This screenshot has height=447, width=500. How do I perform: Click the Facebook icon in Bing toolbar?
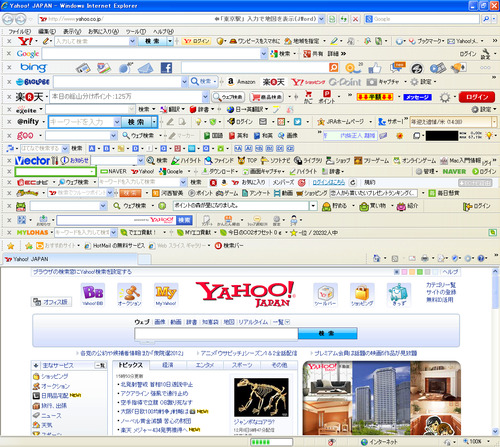pyautogui.click(x=166, y=68)
